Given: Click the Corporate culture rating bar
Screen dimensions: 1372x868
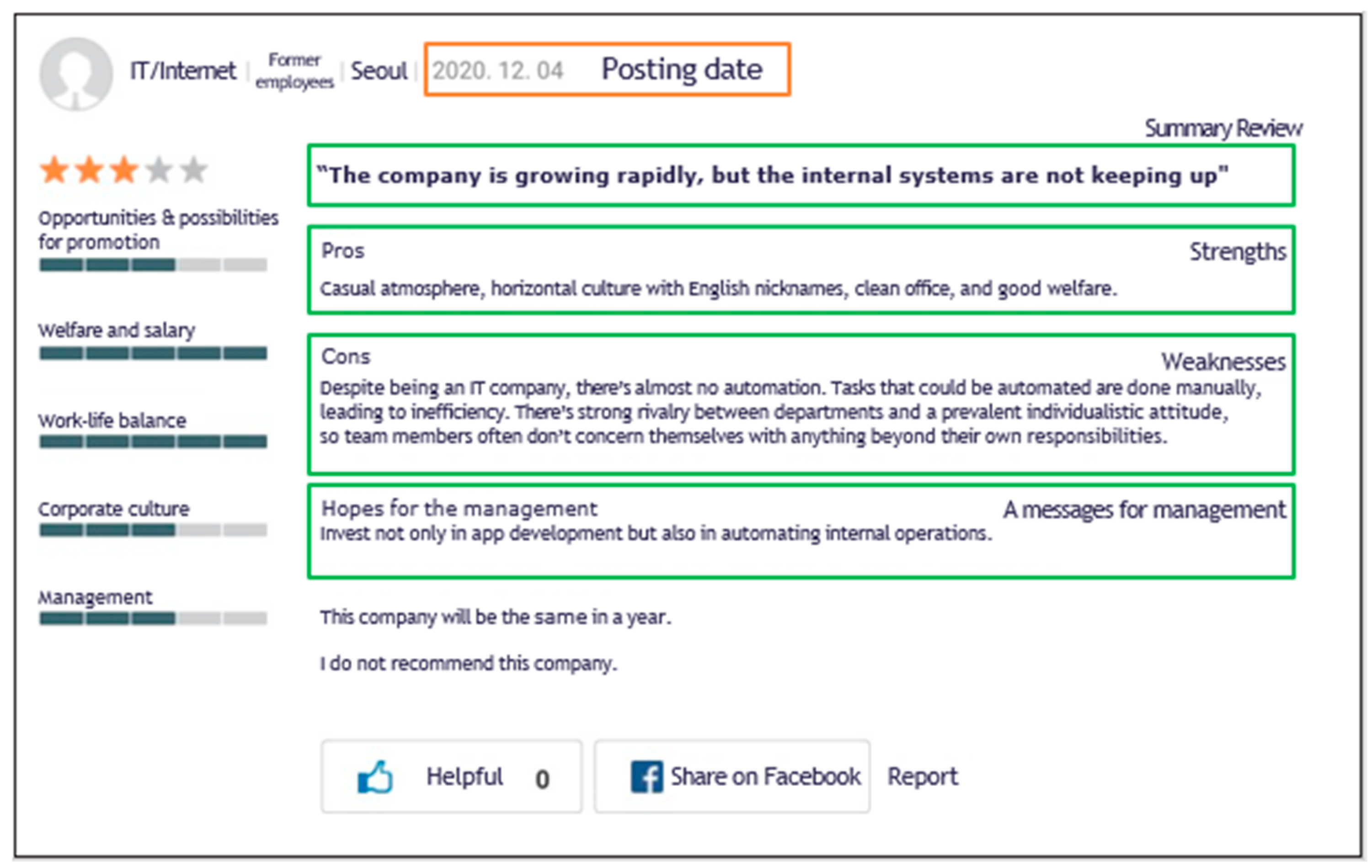Looking at the screenshot, I should [x=153, y=530].
